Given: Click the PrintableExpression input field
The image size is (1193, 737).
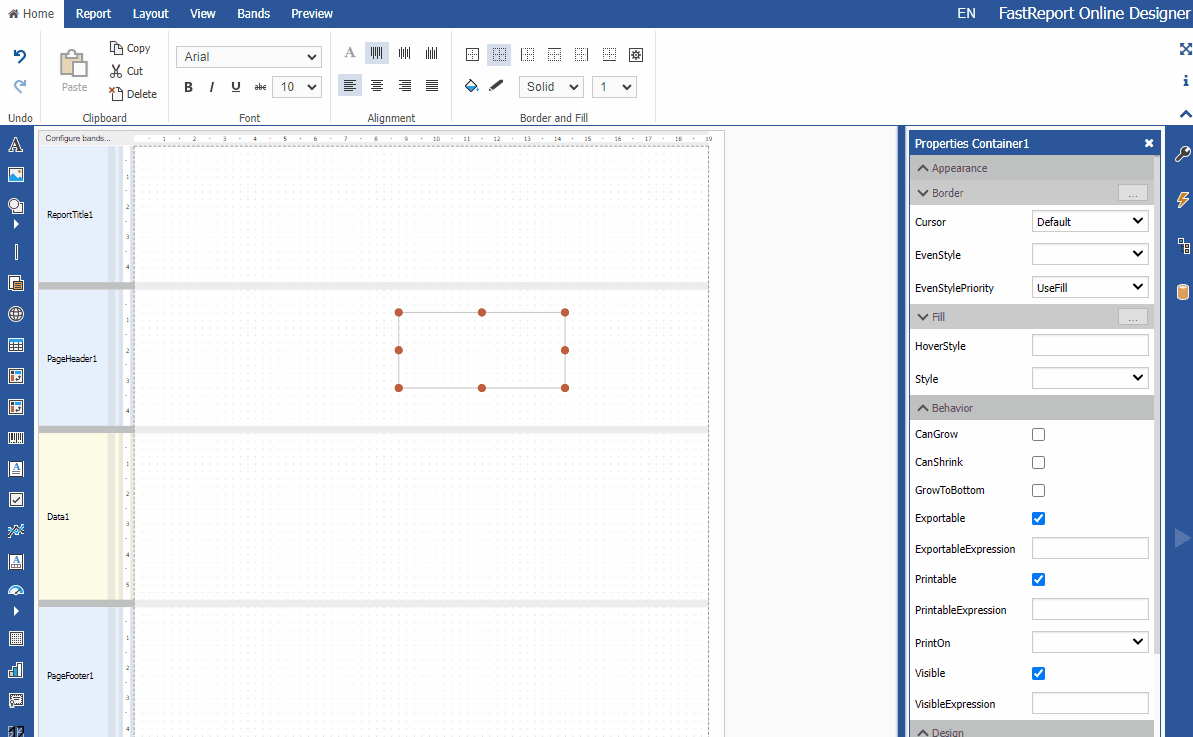Looking at the screenshot, I should (x=1090, y=610).
